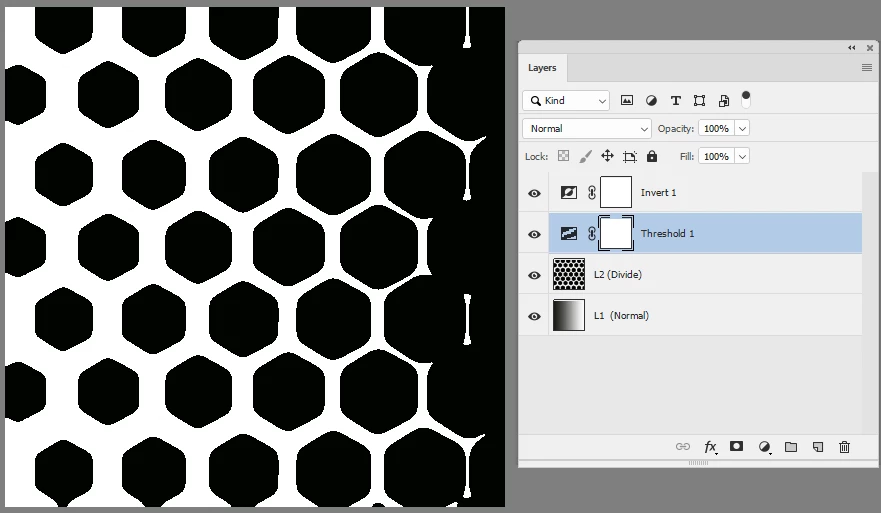Select layer name Invert 1
The image size is (881, 513).
(659, 193)
